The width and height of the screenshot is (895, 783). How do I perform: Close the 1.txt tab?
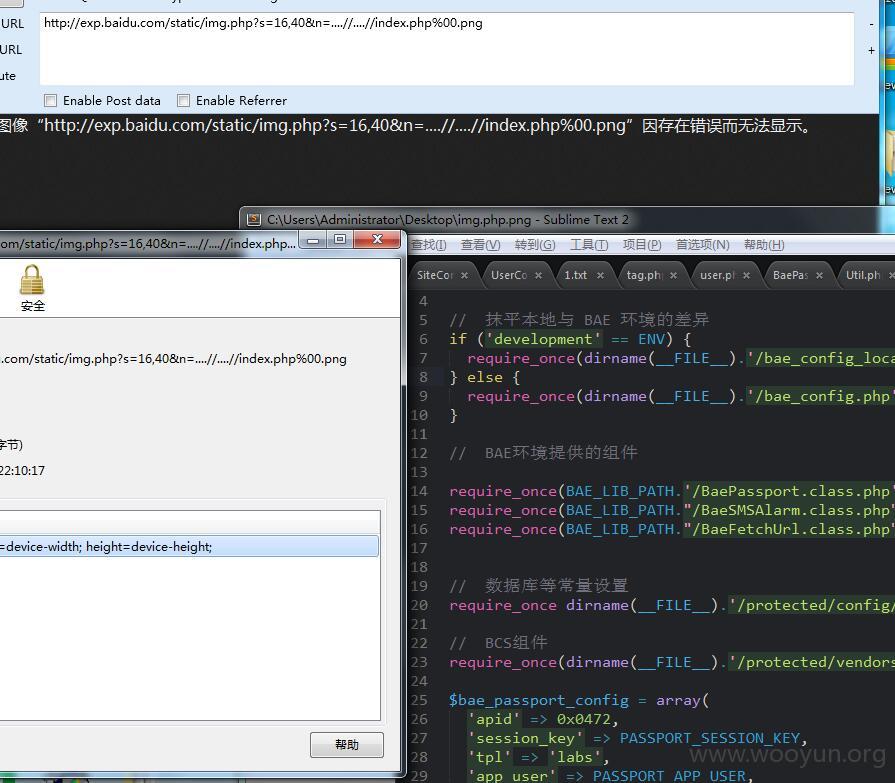[600, 276]
